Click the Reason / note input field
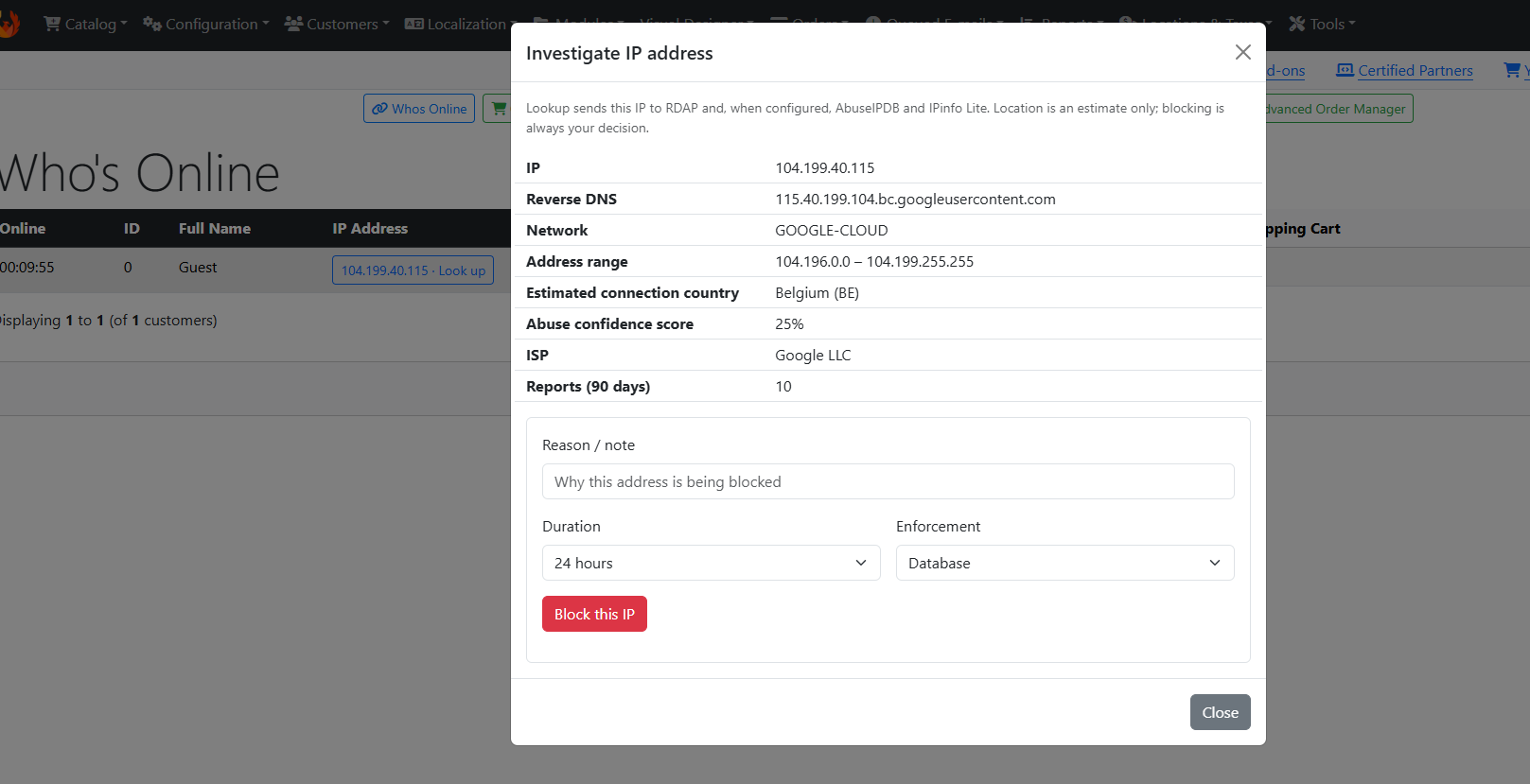1530x784 pixels. pos(888,481)
